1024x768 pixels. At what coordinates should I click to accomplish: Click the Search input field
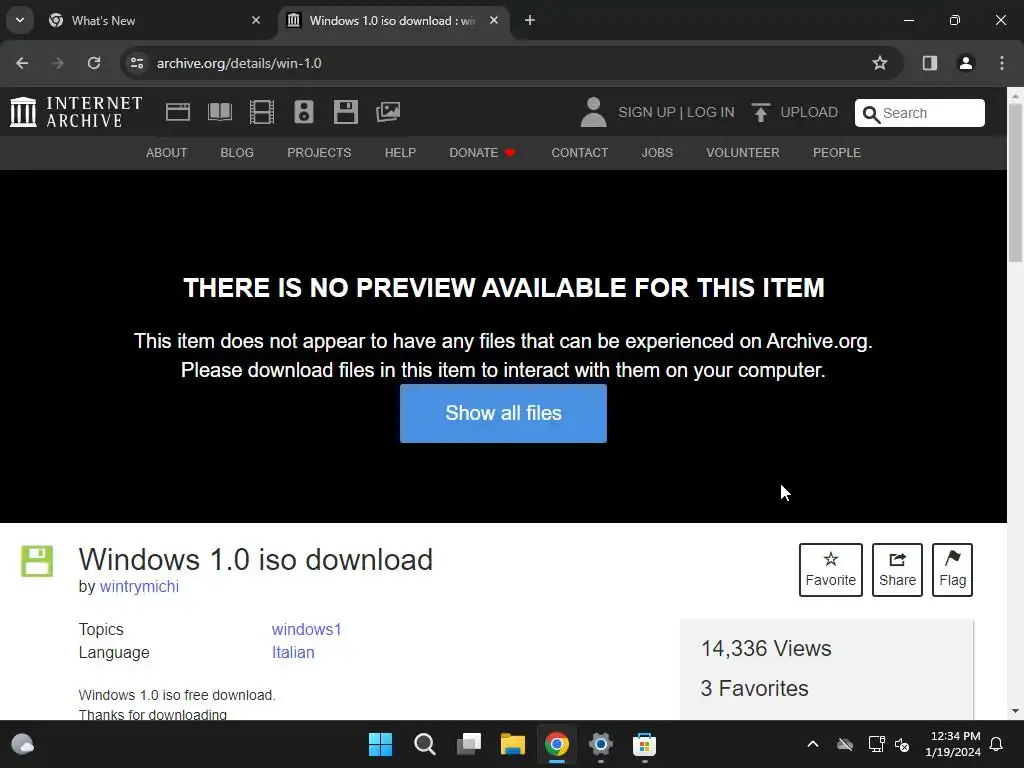920,113
